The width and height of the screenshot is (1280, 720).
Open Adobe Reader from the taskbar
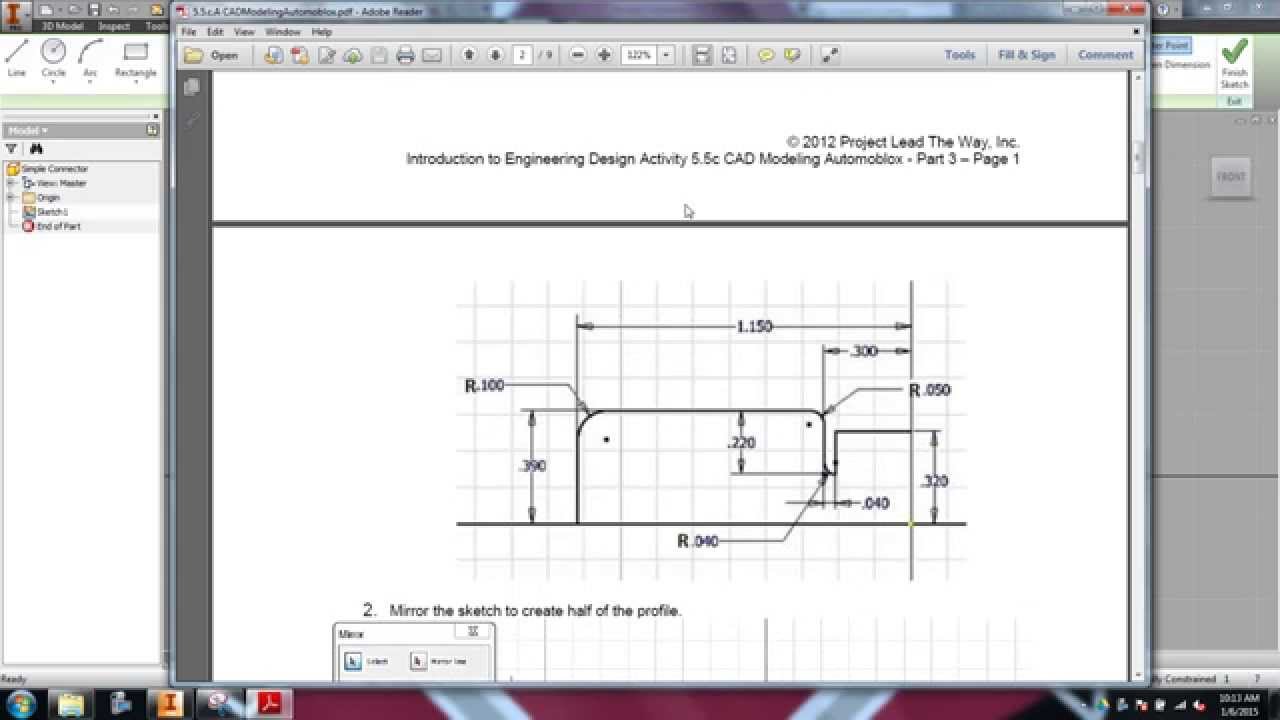pos(268,703)
